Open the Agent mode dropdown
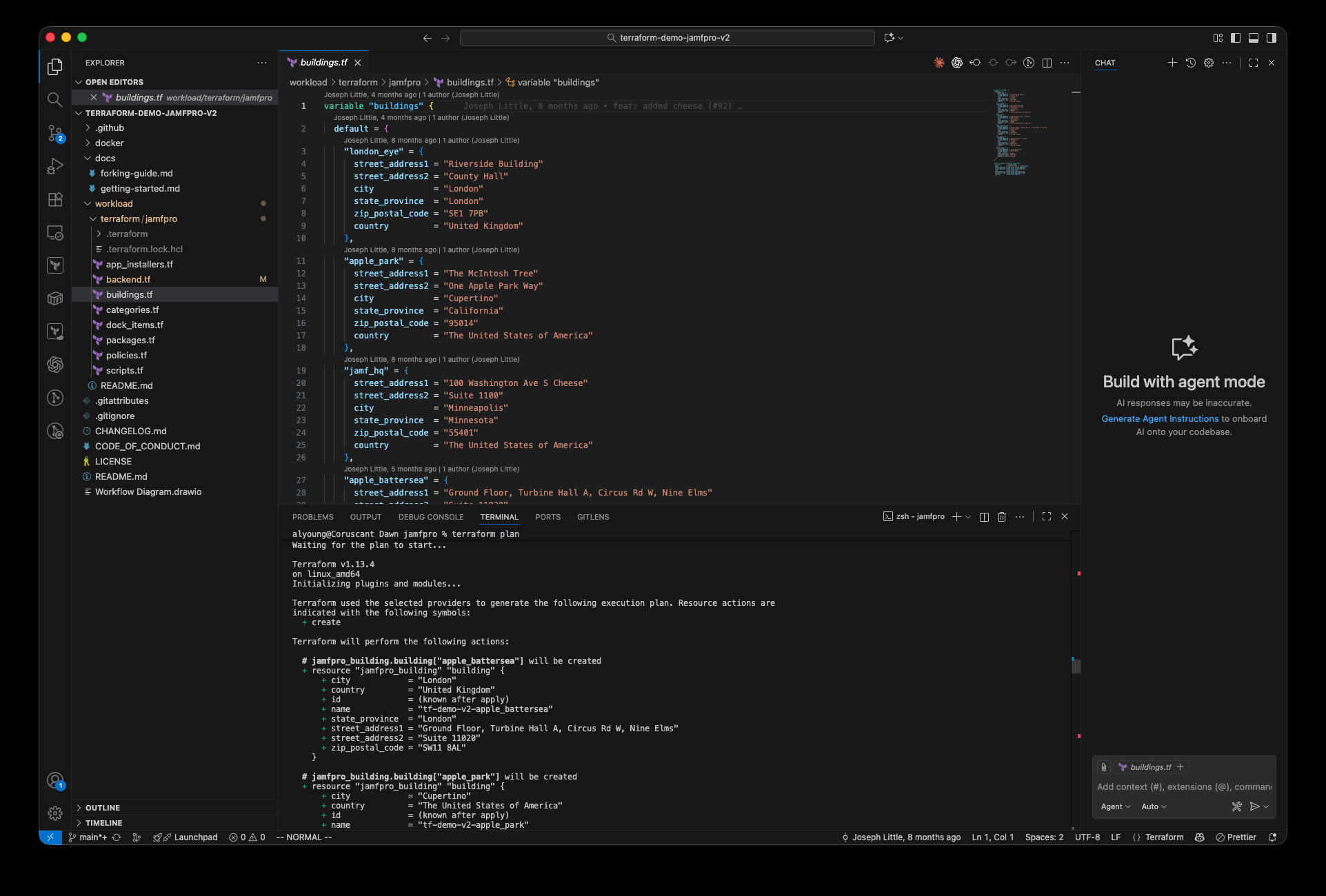Image resolution: width=1326 pixels, height=896 pixels. pyautogui.click(x=1115, y=806)
